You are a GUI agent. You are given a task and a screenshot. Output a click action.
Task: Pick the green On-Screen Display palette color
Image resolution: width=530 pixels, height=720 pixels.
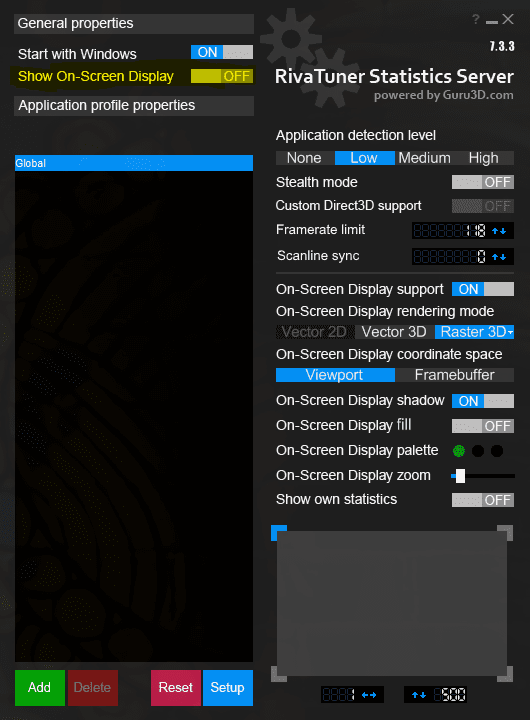tap(459, 451)
